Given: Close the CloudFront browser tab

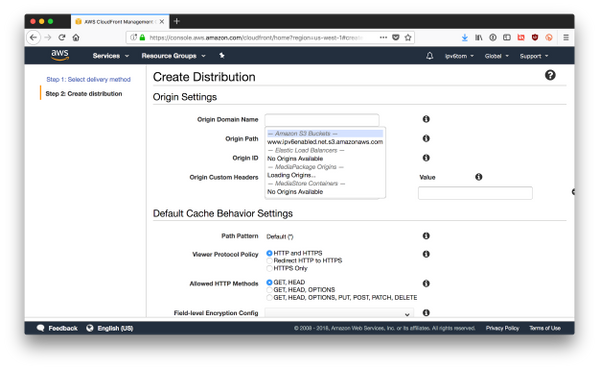Looking at the screenshot, I should 162,22.
